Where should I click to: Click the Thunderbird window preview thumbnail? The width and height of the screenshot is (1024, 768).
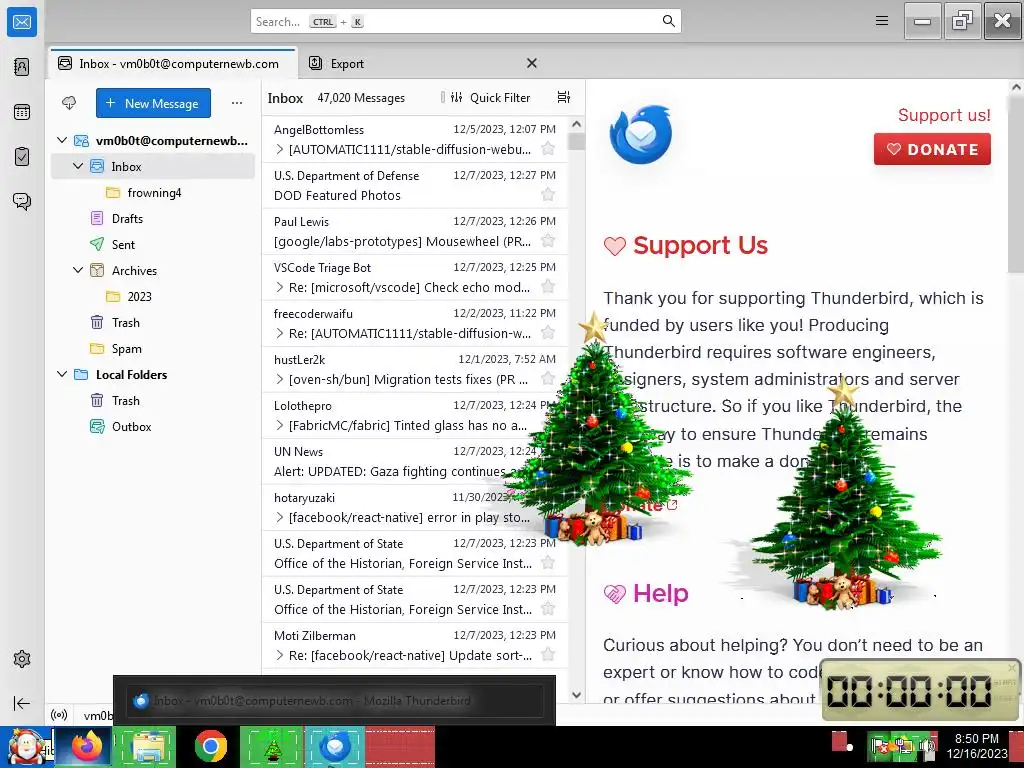(334, 701)
